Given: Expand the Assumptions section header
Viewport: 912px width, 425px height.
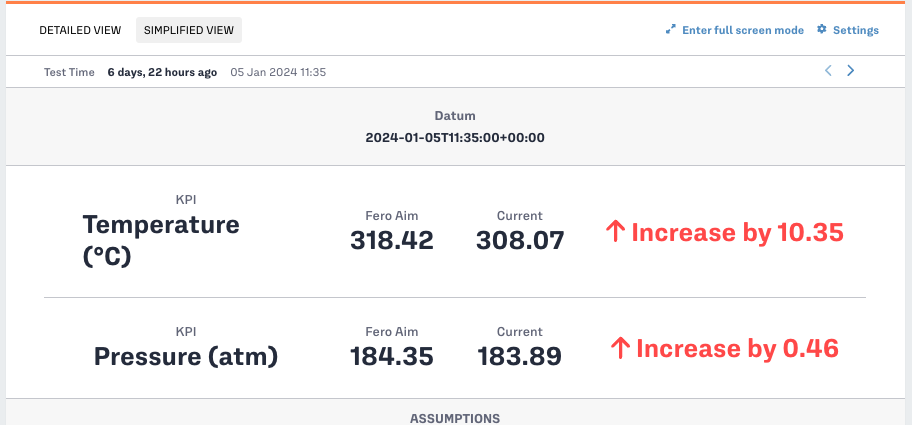Looking at the screenshot, I should pyautogui.click(x=455, y=418).
